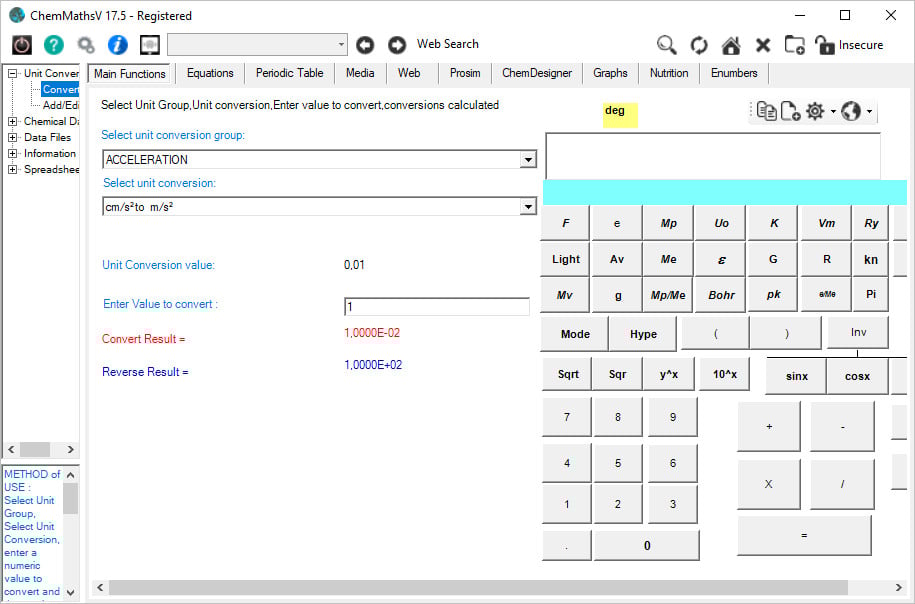Click the blue information icon
The height and width of the screenshot is (604, 915).
click(118, 45)
